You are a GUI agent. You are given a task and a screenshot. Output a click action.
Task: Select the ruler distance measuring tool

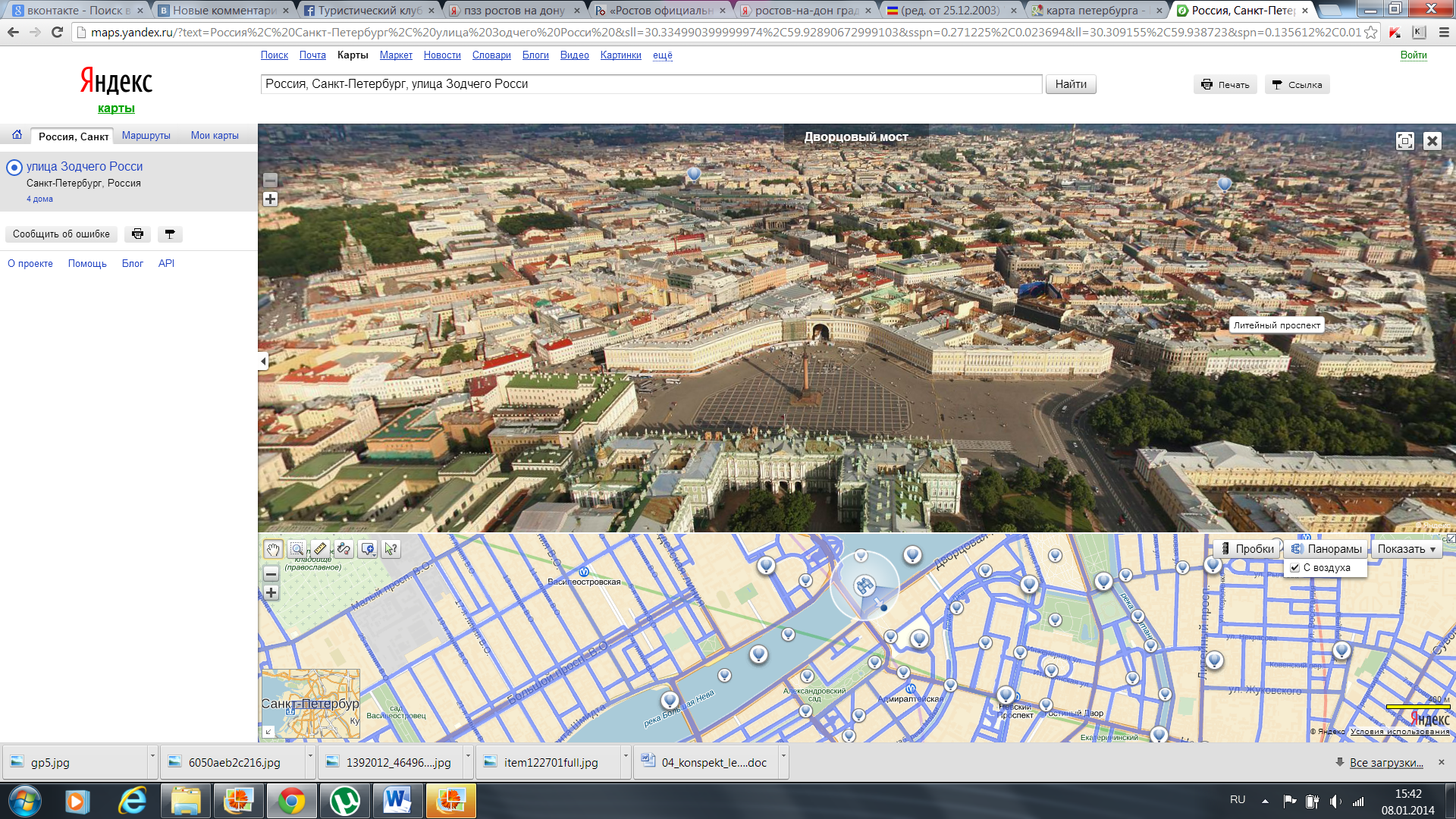[x=320, y=549]
